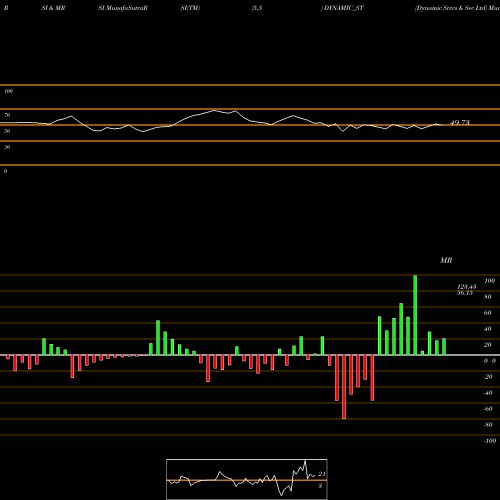Click the 'DYNAMIC_ST' symbol text
The width and height of the screenshot is (500, 500).
point(344,8)
